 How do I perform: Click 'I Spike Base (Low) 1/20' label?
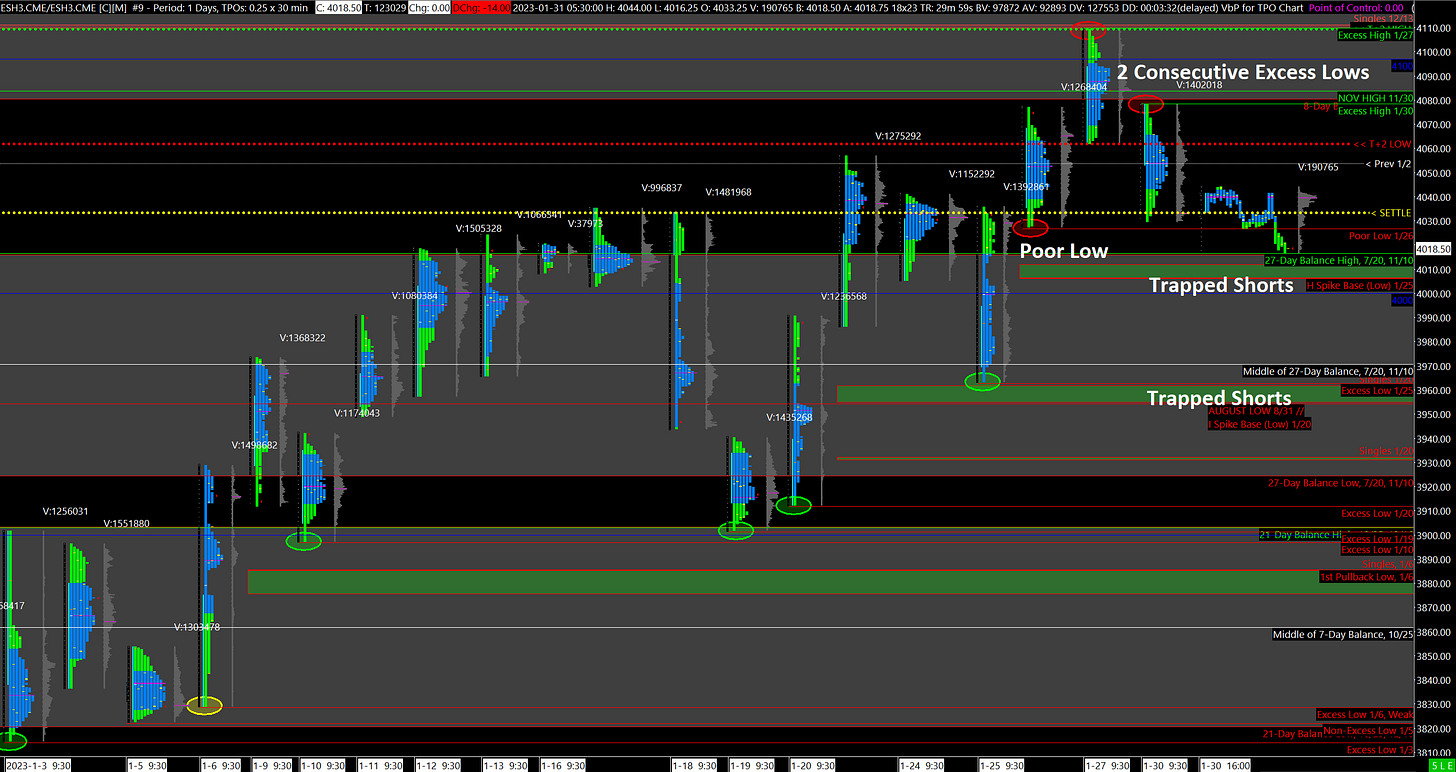click(x=1260, y=424)
